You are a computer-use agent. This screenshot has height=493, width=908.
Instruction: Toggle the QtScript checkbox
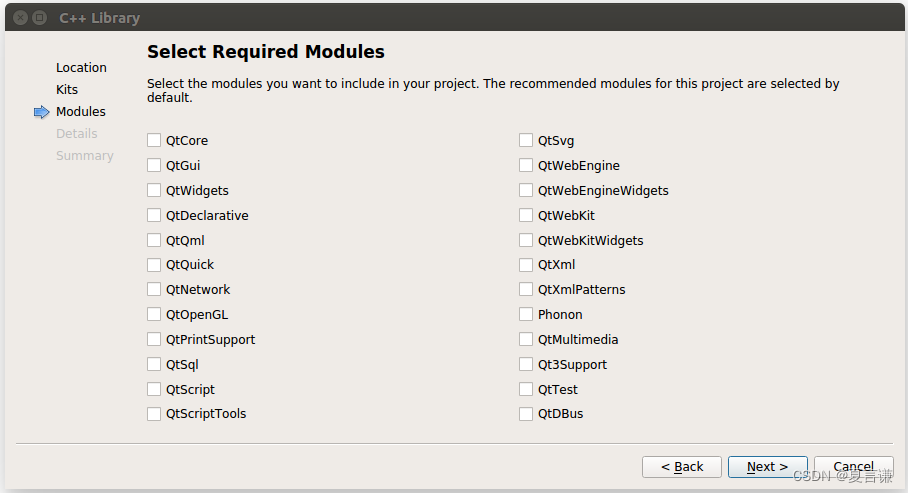point(154,389)
